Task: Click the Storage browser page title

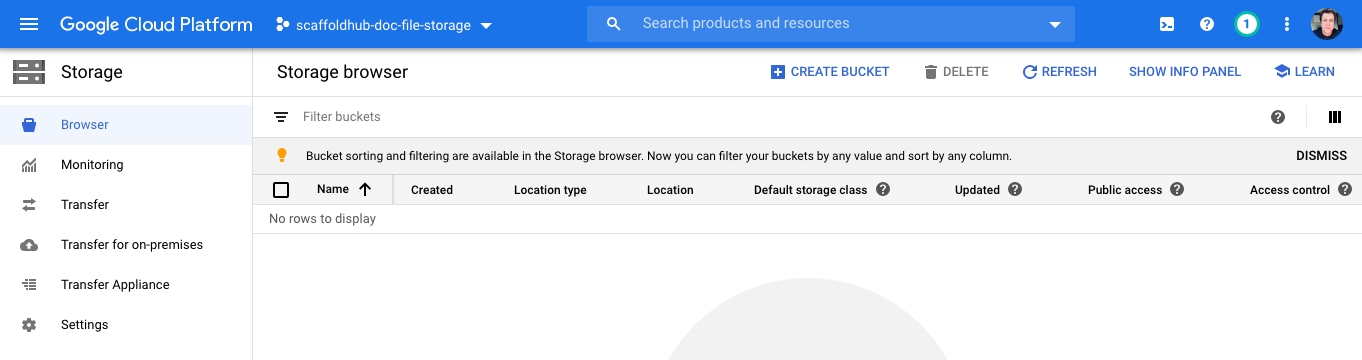Action: pyautogui.click(x=342, y=72)
